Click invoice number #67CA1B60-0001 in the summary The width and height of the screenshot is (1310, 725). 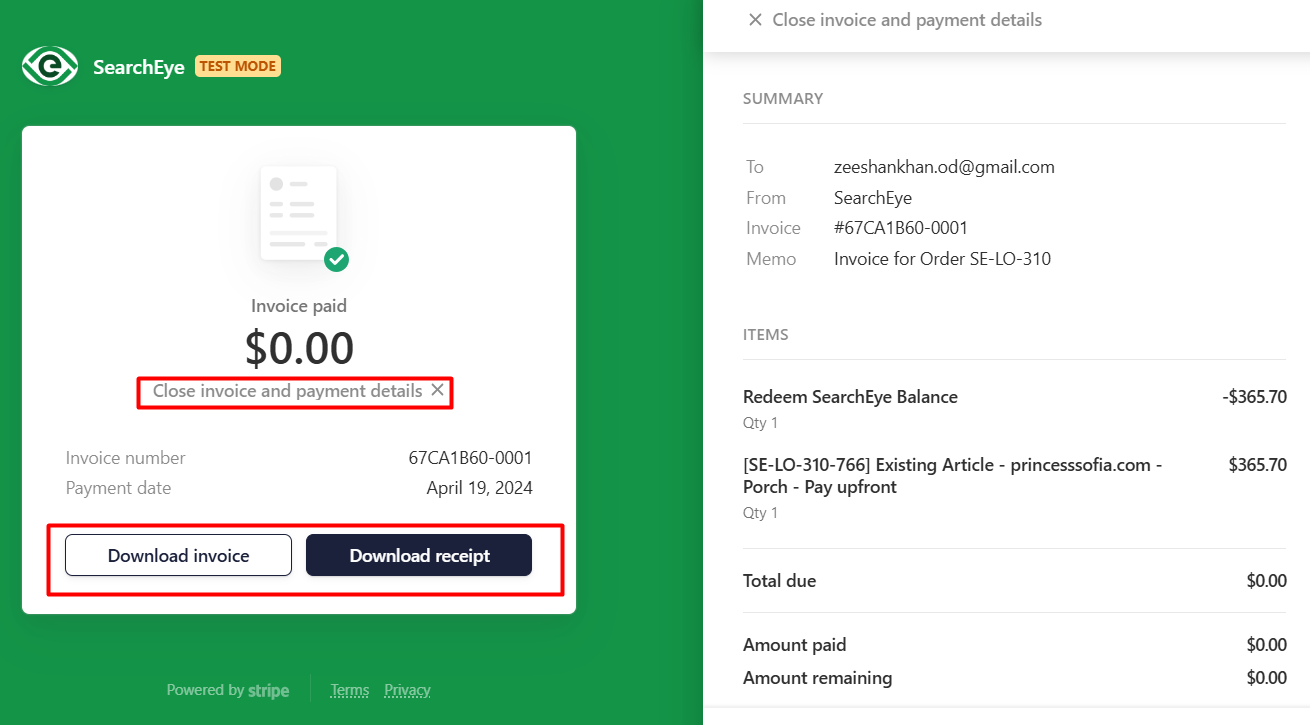coord(900,228)
